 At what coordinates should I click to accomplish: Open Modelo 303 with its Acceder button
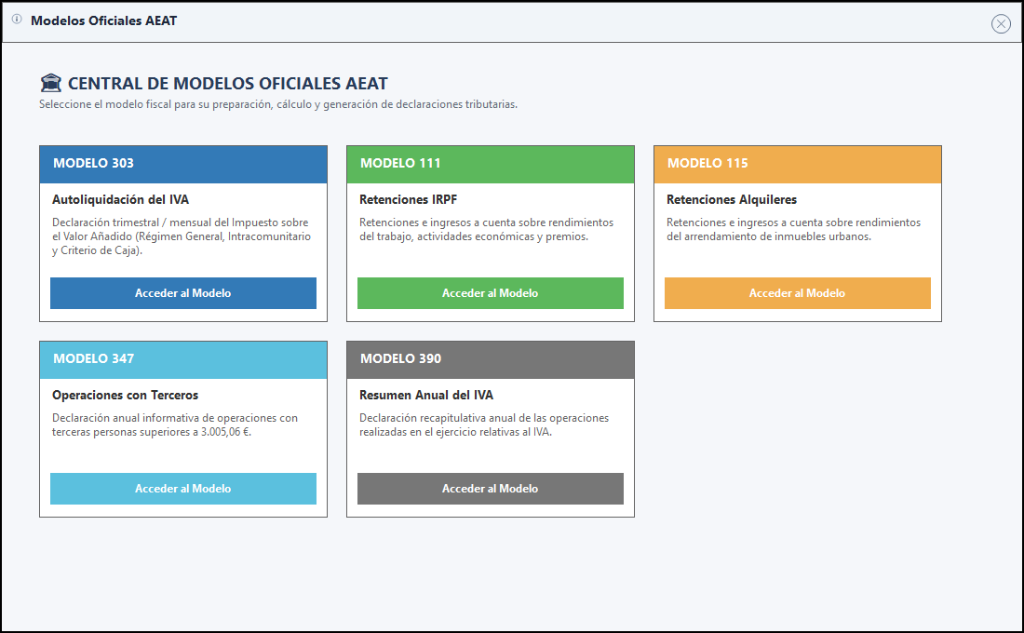(184, 293)
